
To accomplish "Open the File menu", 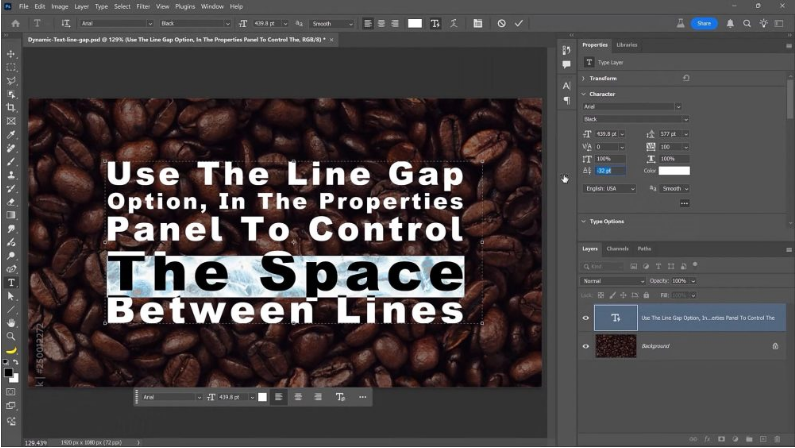I will coord(24,7).
